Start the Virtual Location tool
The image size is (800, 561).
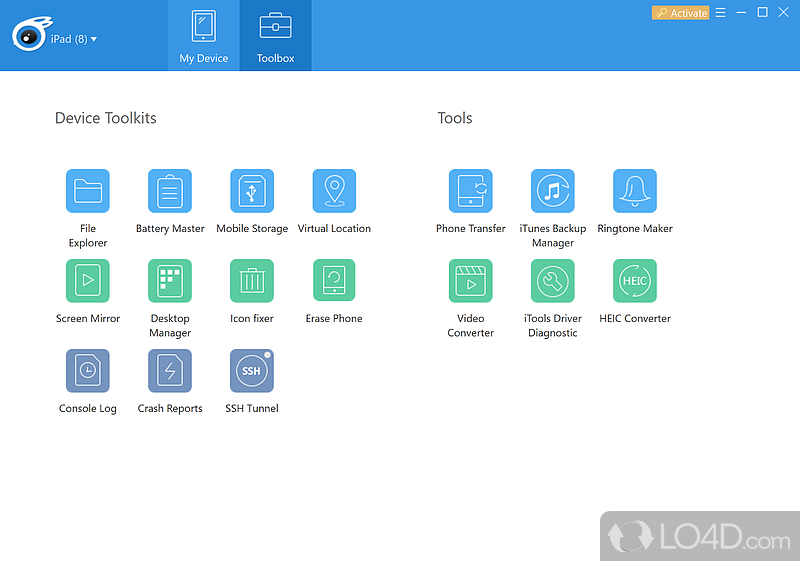[x=334, y=191]
